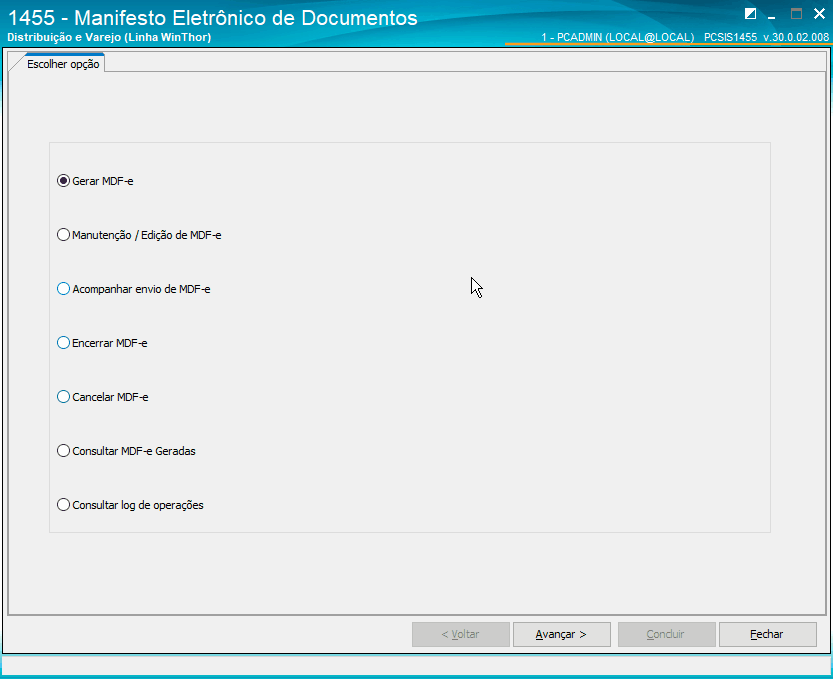Select the Gerar MDF-e radio option
Image resolution: width=833 pixels, height=679 pixels.
coord(95,181)
